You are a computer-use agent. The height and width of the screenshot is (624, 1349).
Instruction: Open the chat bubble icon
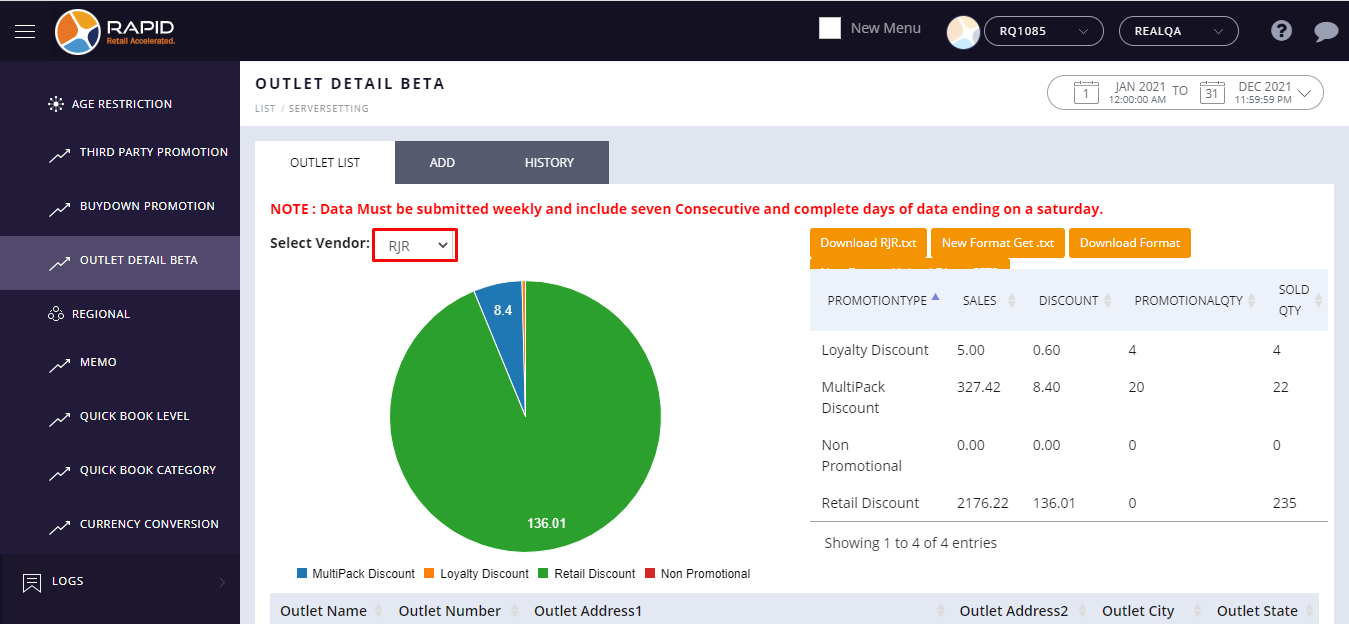1326,32
